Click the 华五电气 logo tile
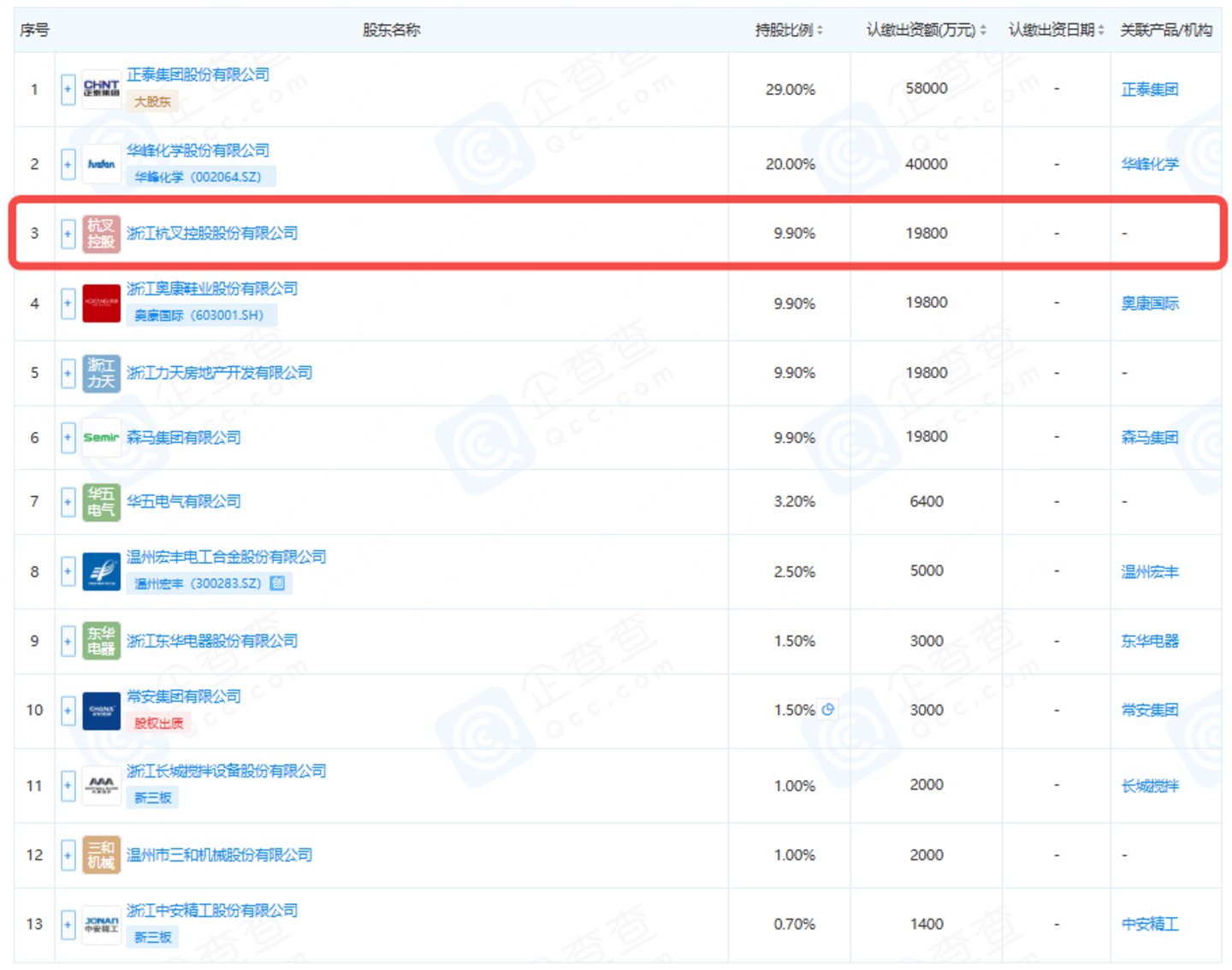Image resolution: width=1232 pixels, height=970 pixels. (x=101, y=502)
